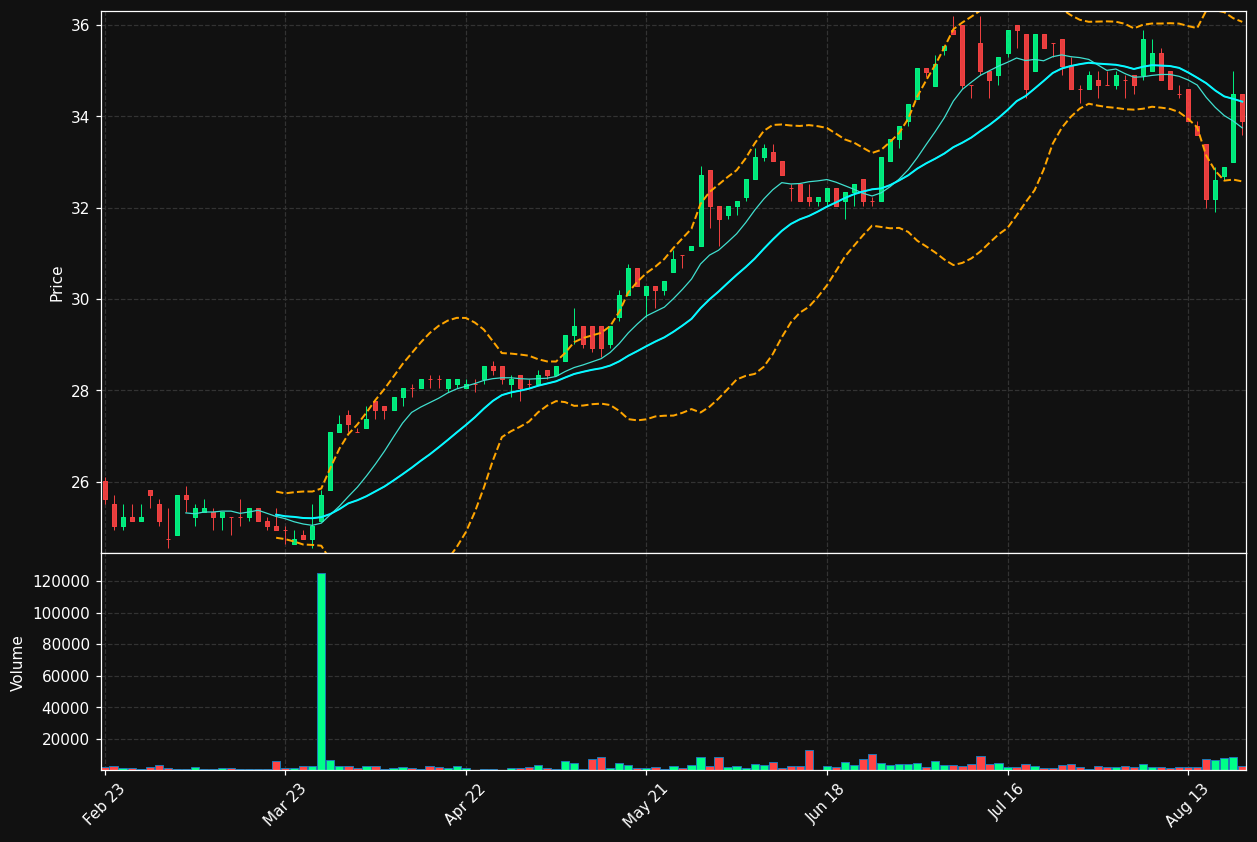The height and width of the screenshot is (842, 1257).
Task: Click the 36 price tick label
Action: coord(82,25)
